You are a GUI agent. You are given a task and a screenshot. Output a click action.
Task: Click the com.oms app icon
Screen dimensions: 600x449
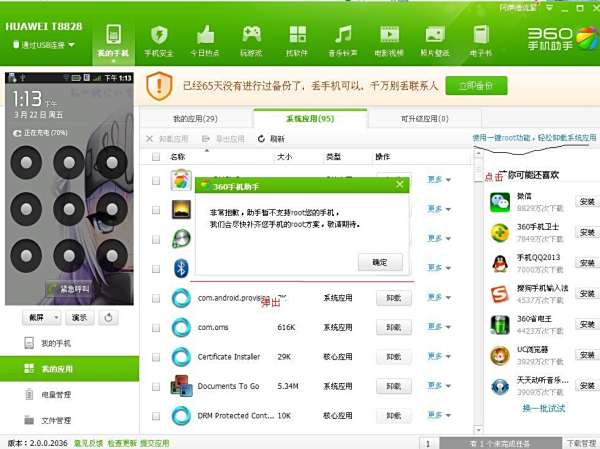[x=181, y=327]
